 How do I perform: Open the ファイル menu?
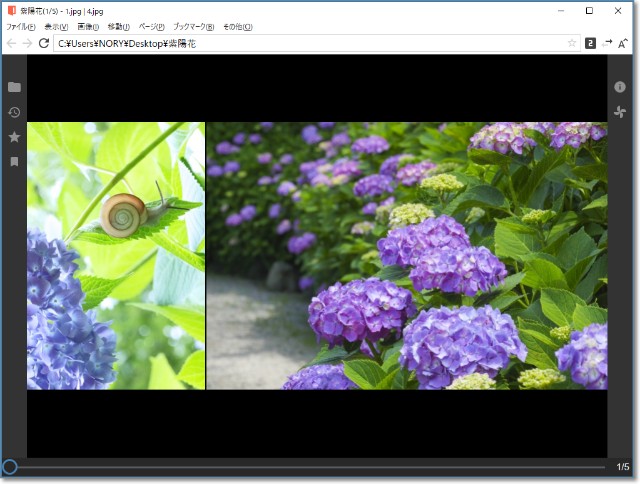tap(20, 27)
